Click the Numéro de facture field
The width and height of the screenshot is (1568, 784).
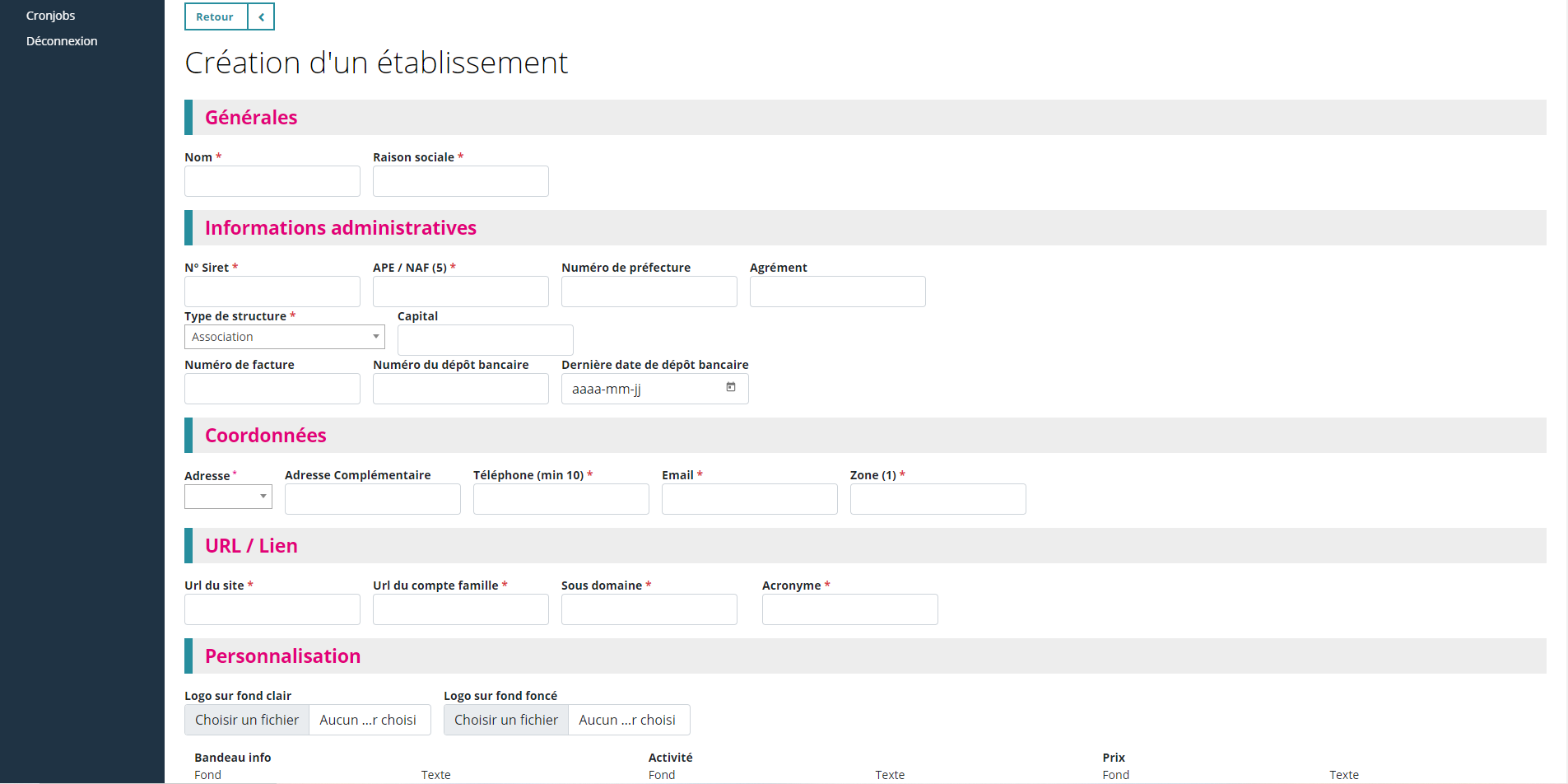tap(272, 389)
